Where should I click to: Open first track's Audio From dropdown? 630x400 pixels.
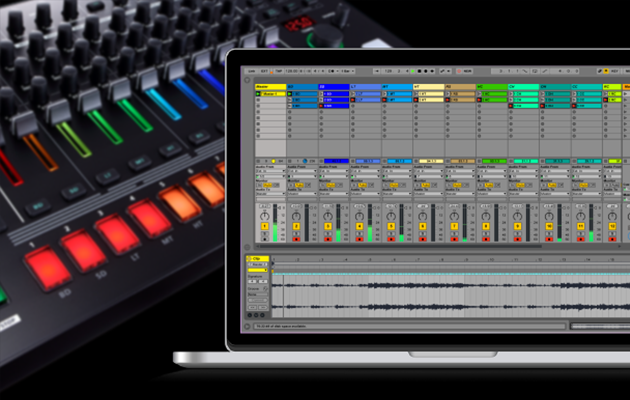tap(270, 171)
